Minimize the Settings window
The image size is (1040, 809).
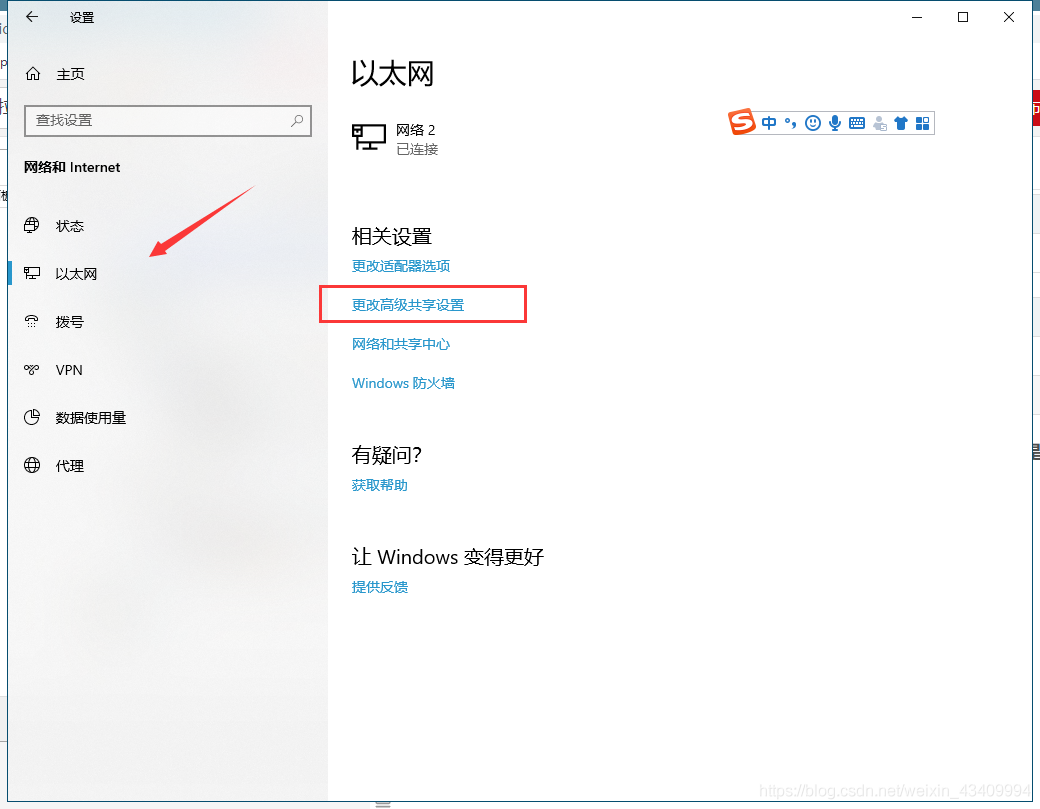tap(917, 17)
